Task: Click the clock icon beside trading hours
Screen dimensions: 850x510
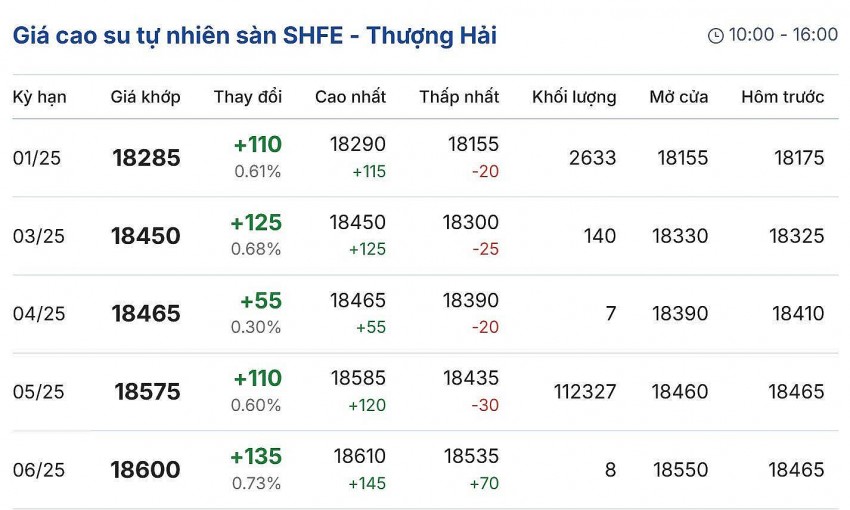Action: 715,36
